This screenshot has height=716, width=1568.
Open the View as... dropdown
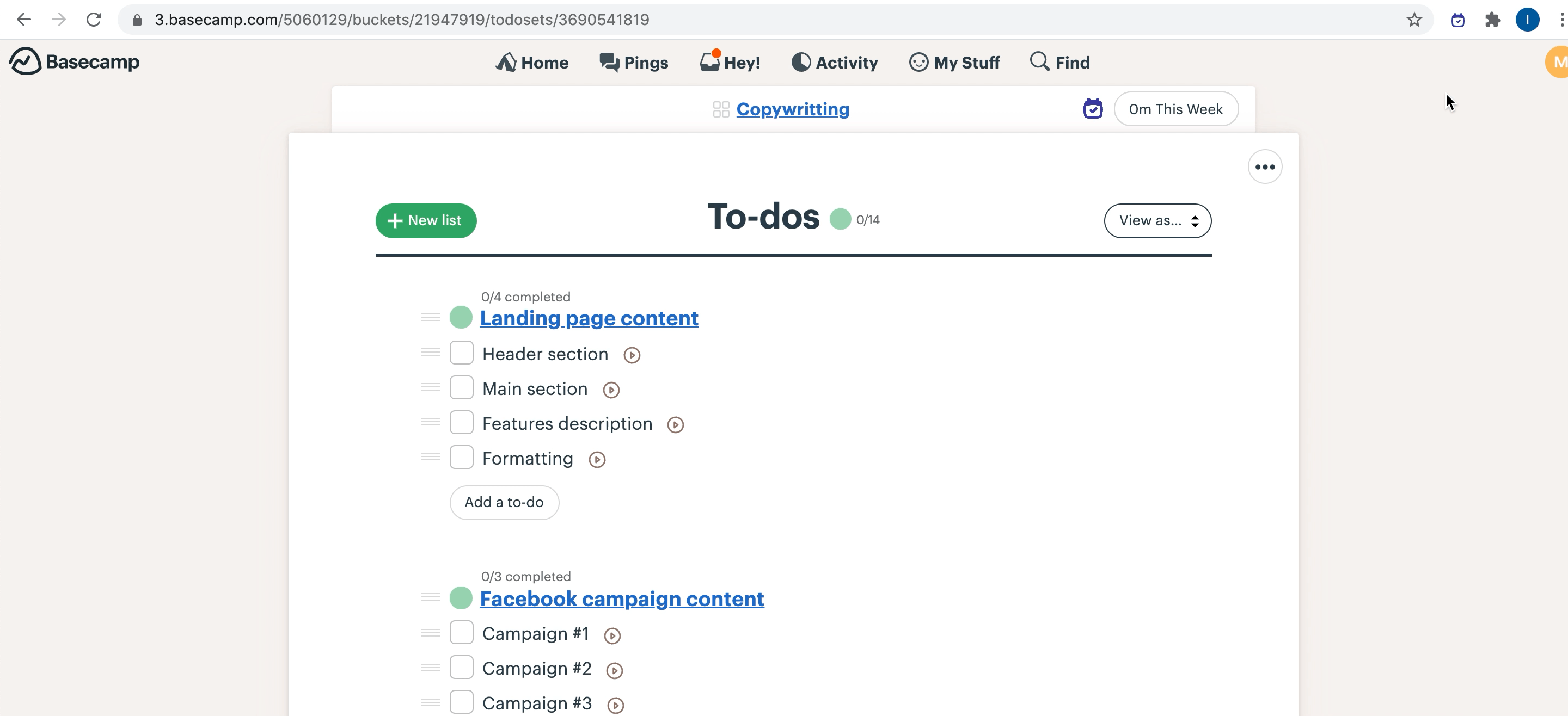(x=1157, y=220)
